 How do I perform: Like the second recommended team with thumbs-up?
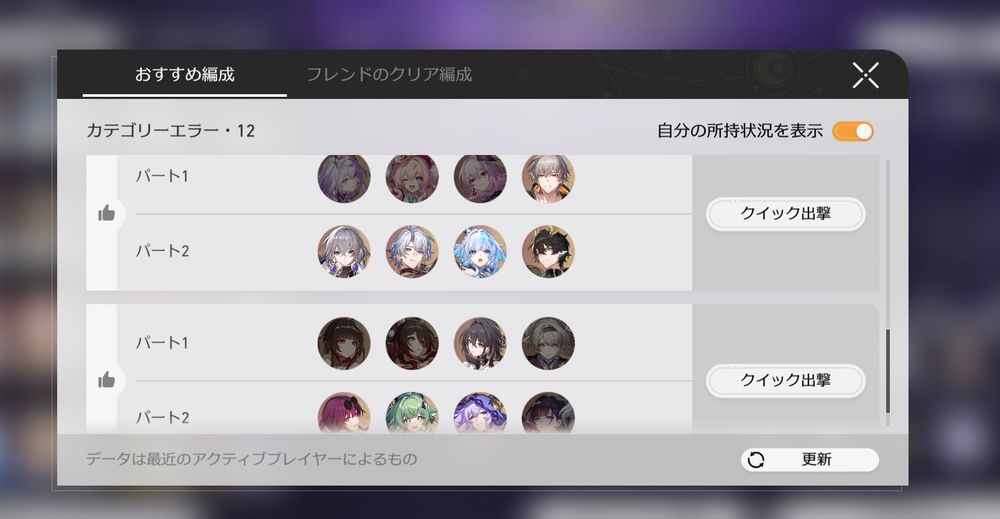point(107,380)
